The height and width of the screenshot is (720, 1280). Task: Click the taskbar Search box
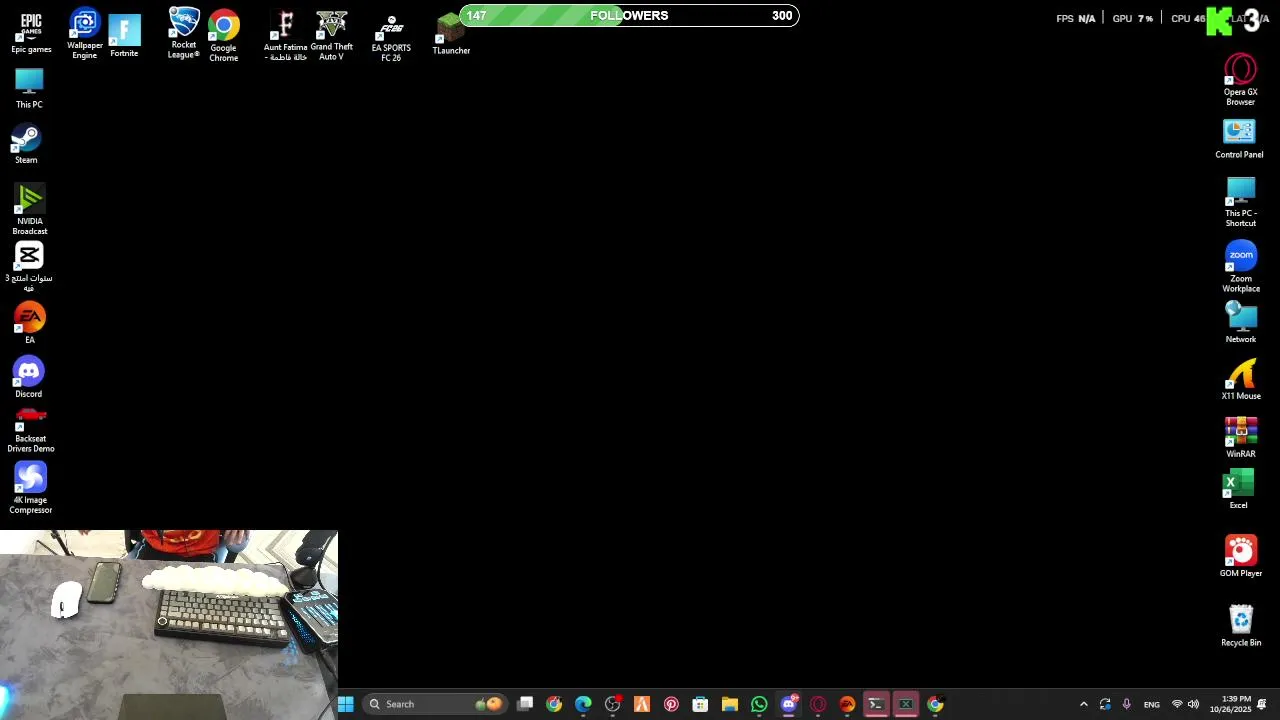[x=435, y=704]
